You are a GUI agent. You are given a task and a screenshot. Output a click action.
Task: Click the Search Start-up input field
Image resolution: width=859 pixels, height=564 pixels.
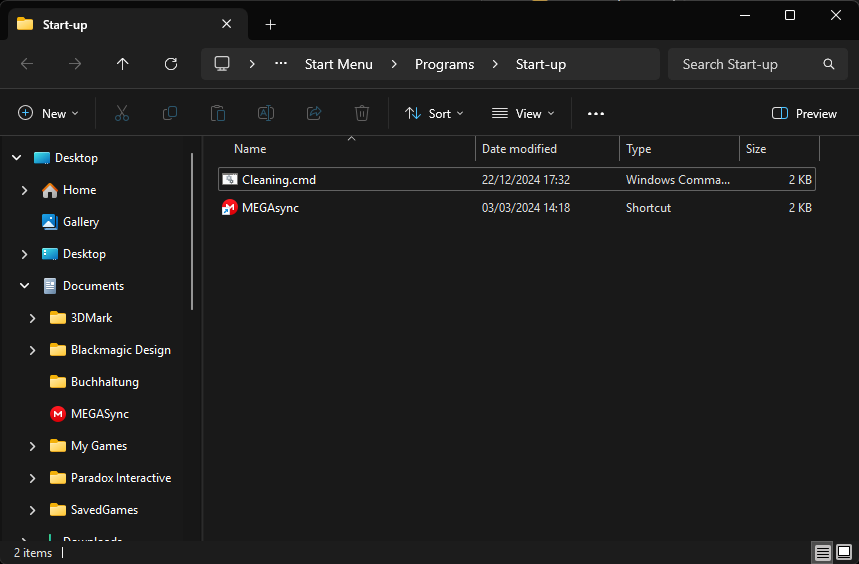click(745, 64)
